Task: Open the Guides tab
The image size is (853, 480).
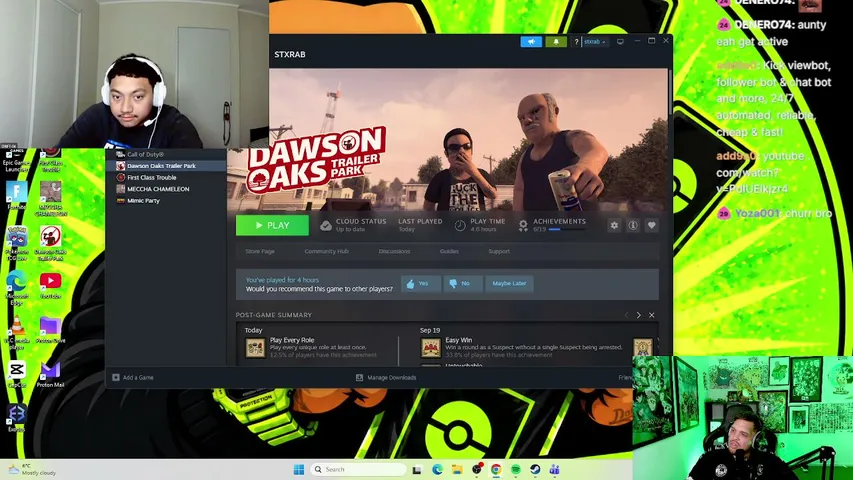Action: pyautogui.click(x=449, y=251)
